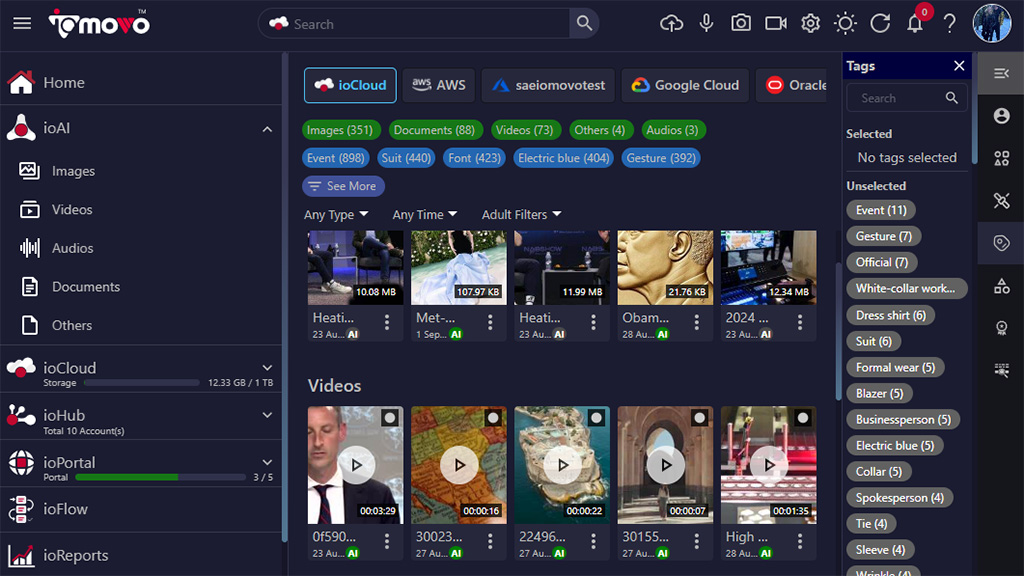Screen dimensions: 1024x576
Task: Open options menu for Met- image
Action: pos(490,322)
